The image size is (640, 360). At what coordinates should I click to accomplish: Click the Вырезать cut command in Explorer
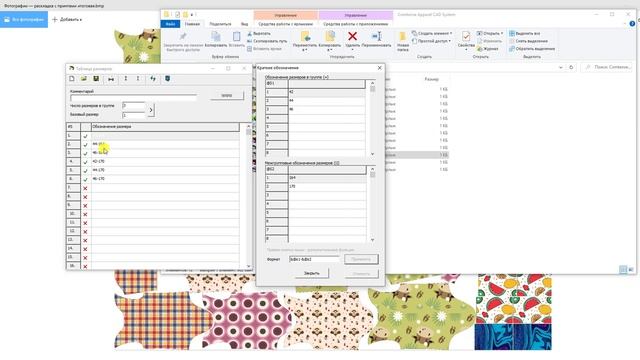[x=259, y=33]
